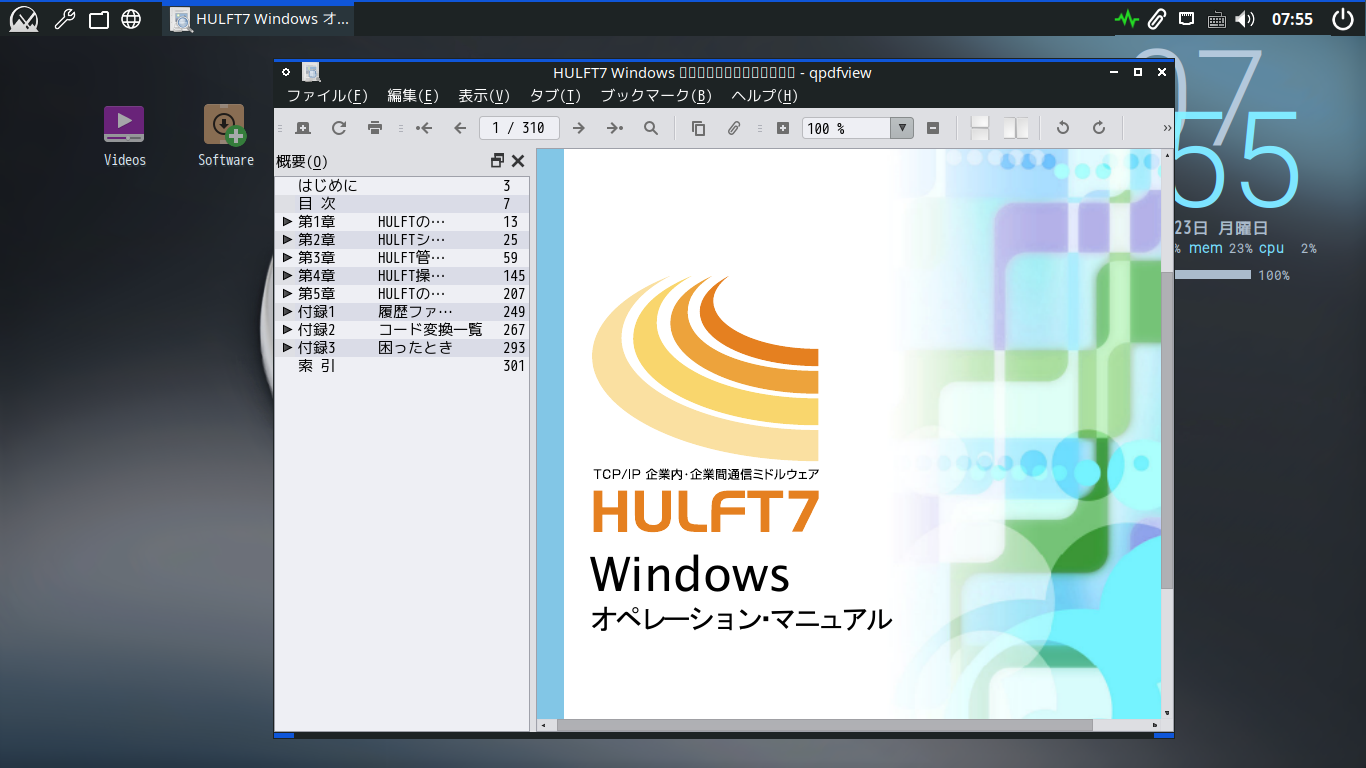Jump to last page arrow
Screen dimensions: 1366x768
point(615,128)
